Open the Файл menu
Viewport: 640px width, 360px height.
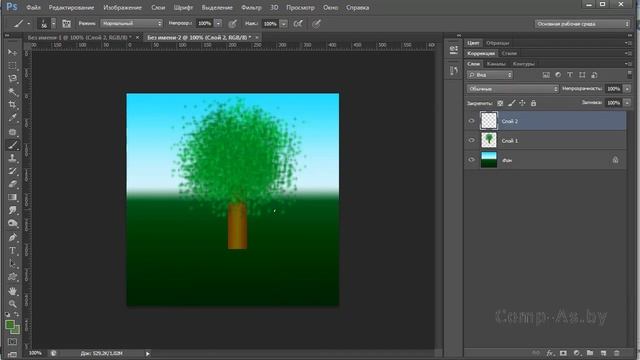point(33,7)
